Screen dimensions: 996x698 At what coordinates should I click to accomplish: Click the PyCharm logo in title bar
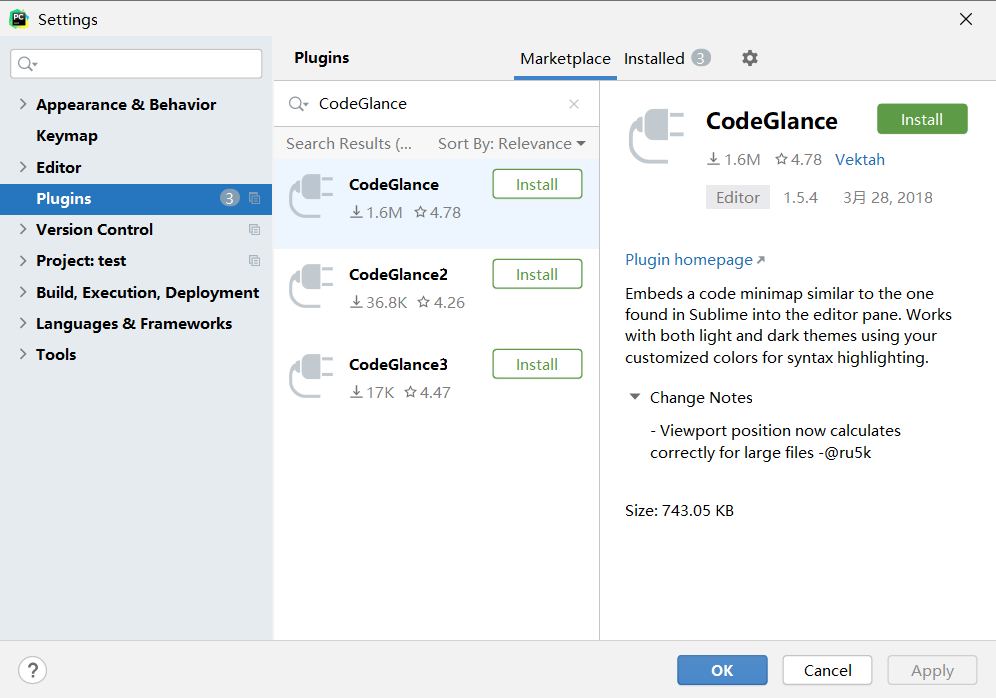click(x=19, y=19)
